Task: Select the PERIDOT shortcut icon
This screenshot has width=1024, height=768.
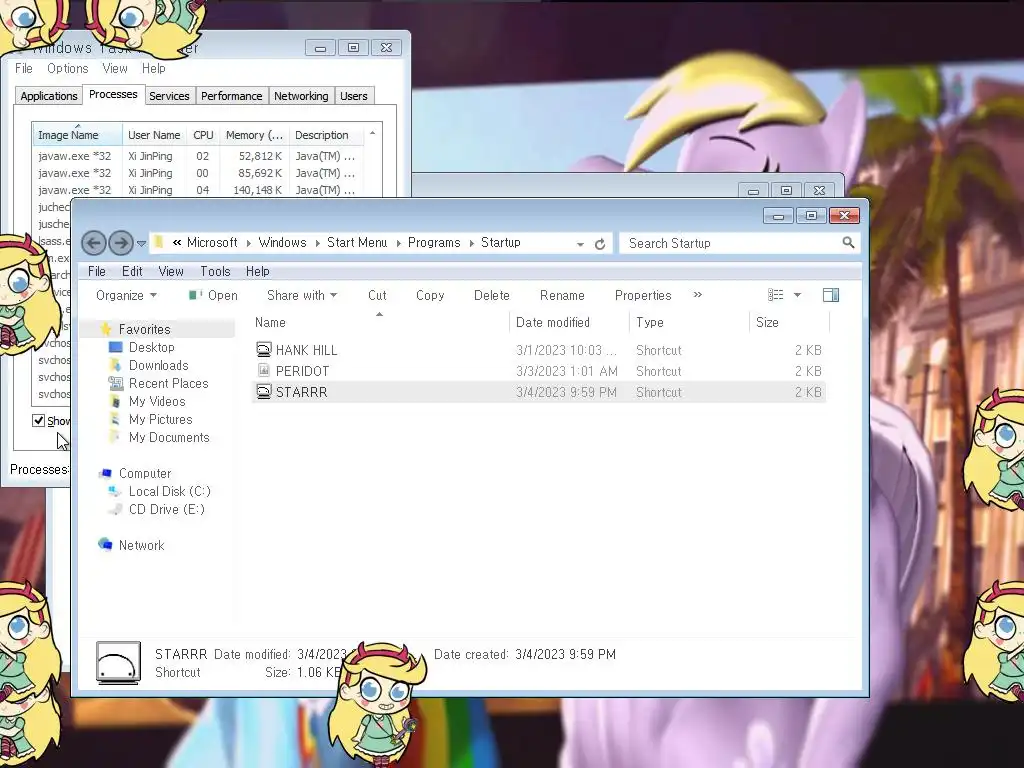Action: [x=264, y=370]
